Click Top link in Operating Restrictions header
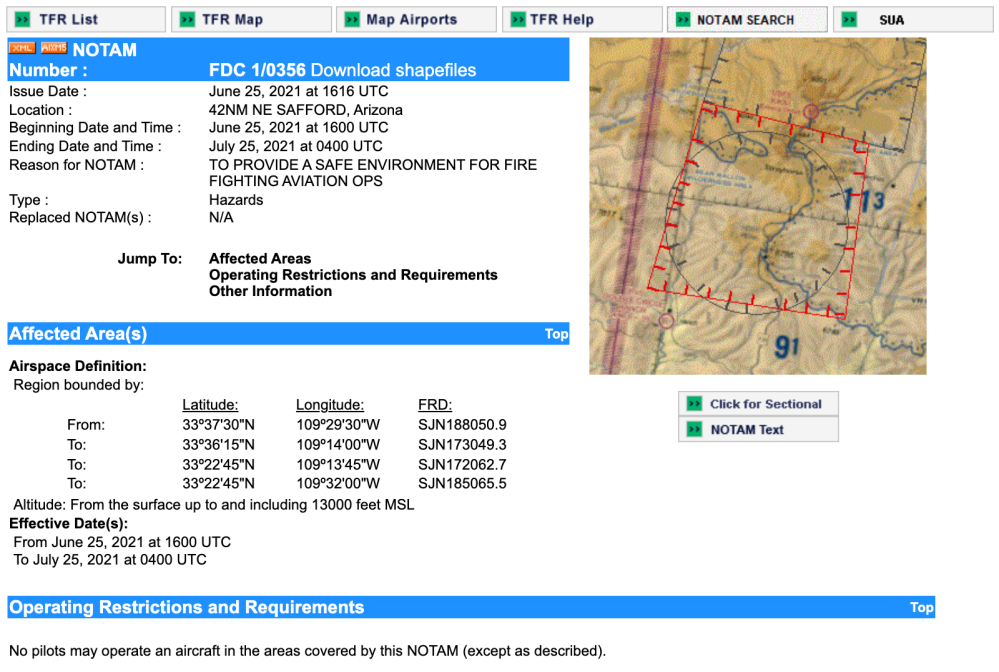 click(x=921, y=607)
